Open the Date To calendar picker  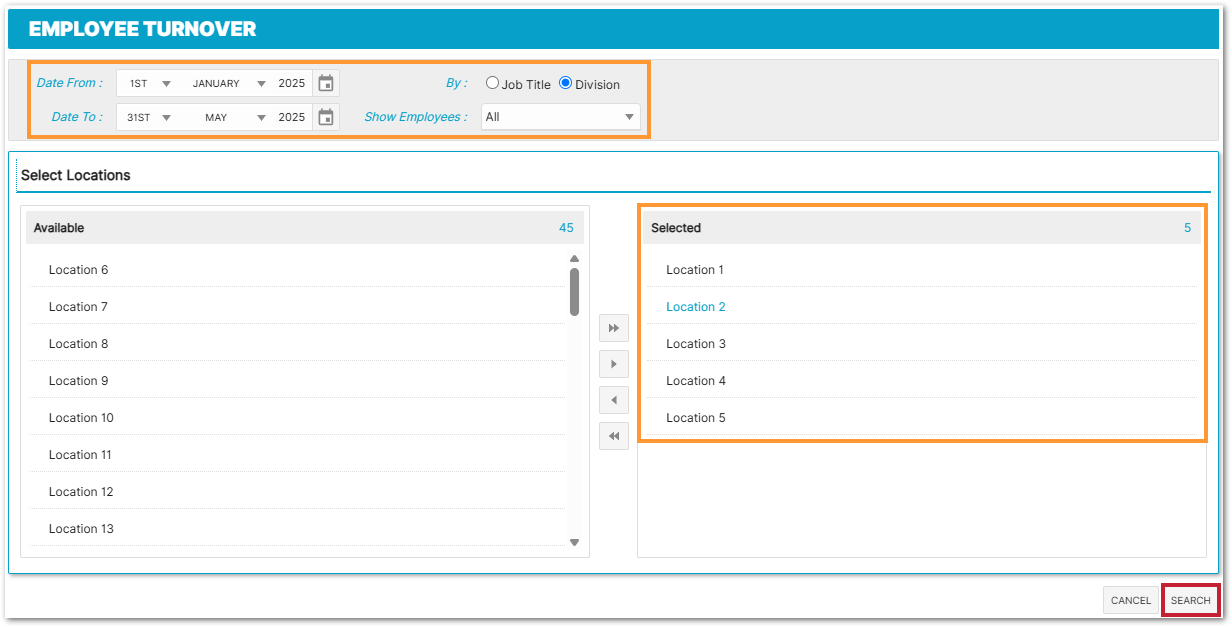pos(325,117)
